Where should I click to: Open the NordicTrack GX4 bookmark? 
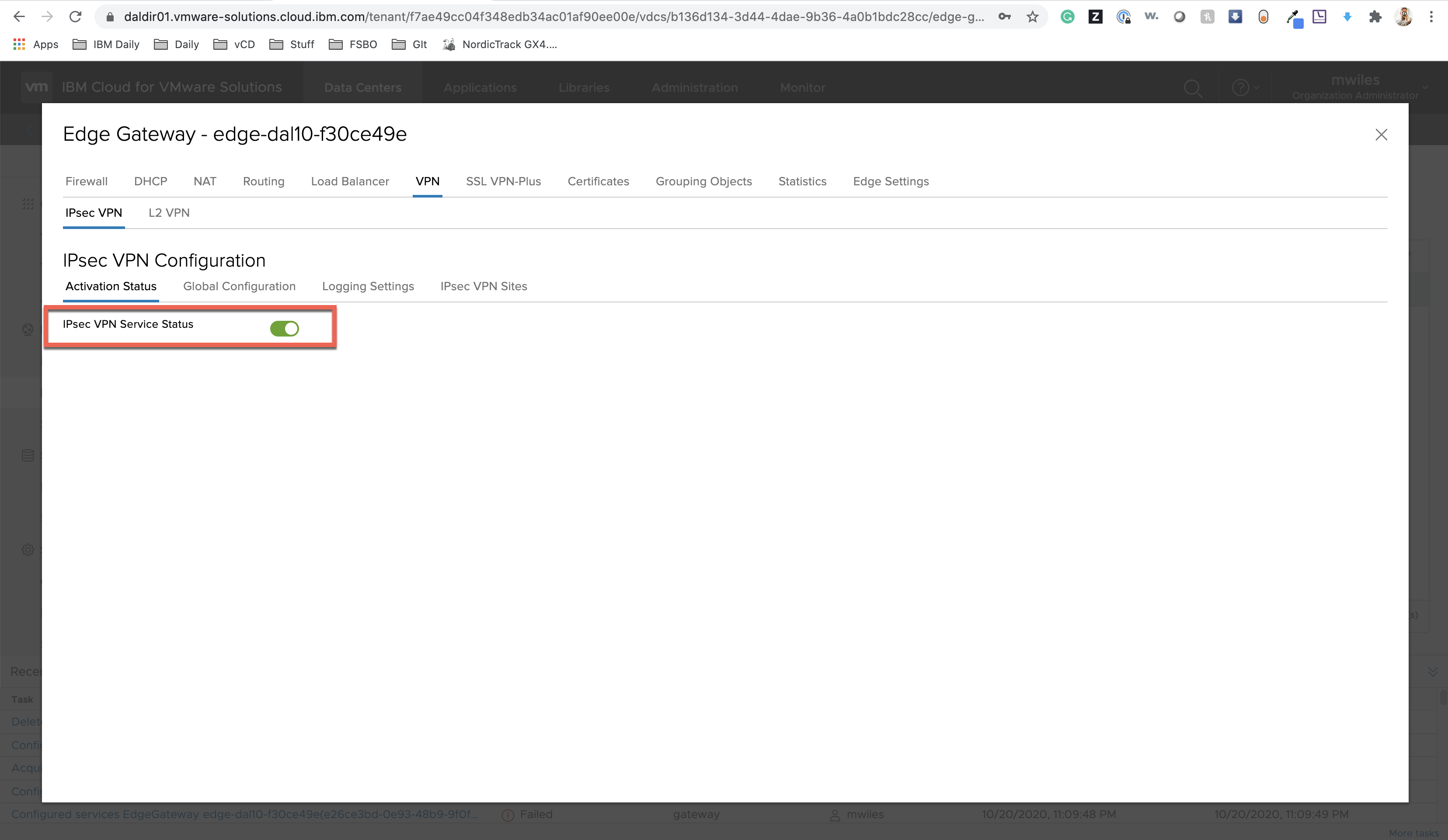(500, 44)
